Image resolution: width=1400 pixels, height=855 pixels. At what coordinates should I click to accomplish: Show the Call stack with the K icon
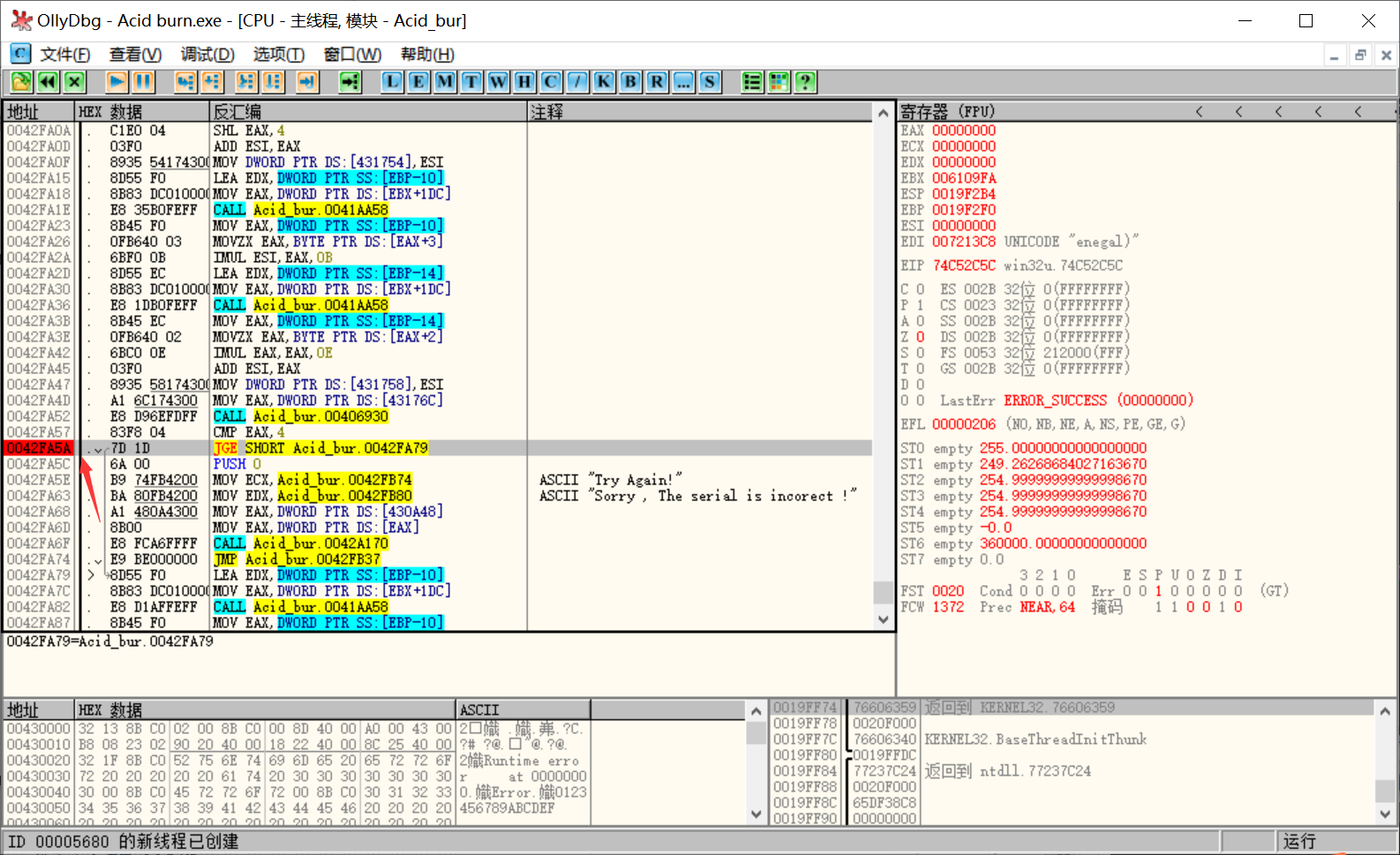(x=604, y=82)
